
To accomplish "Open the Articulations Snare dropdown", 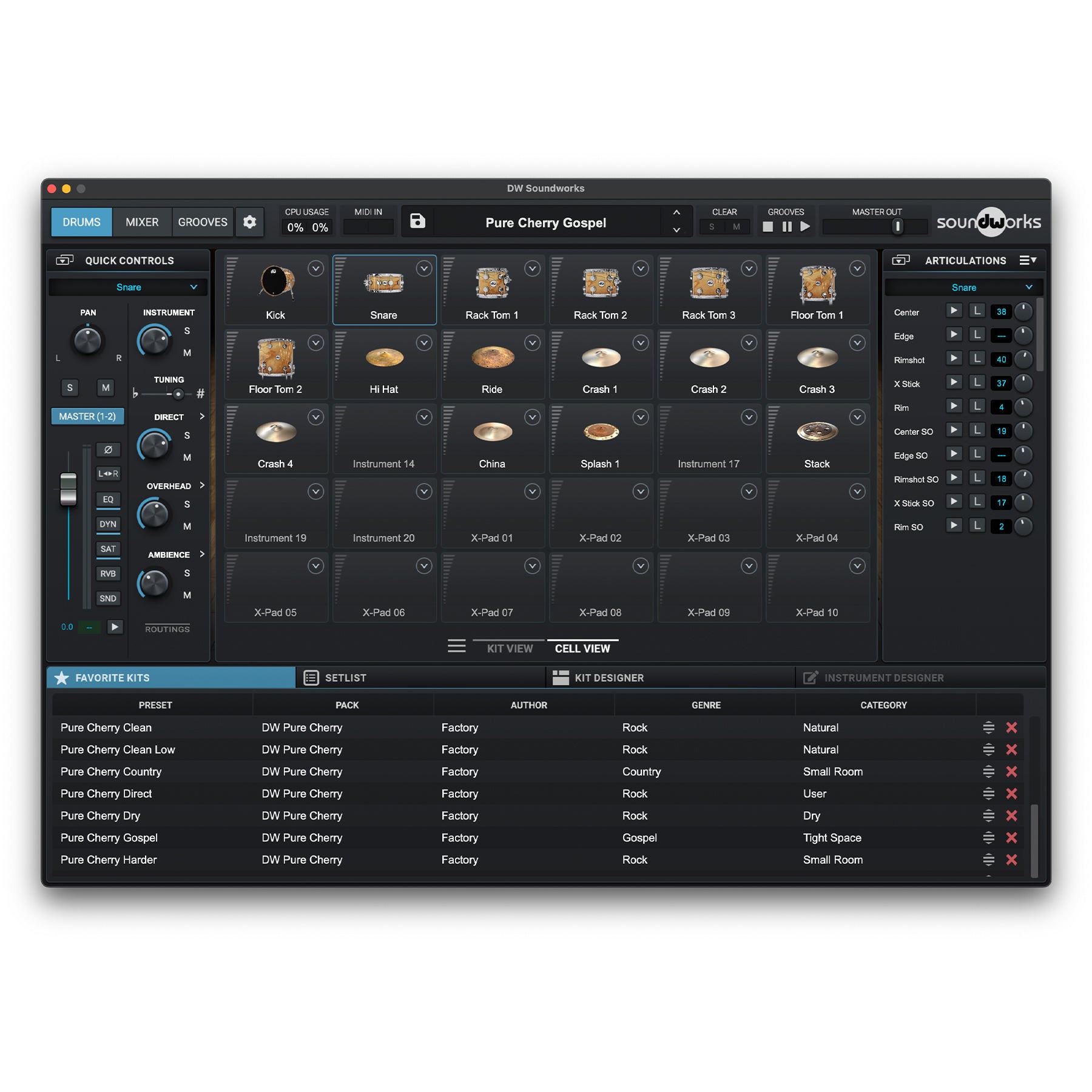I will click(x=963, y=287).
